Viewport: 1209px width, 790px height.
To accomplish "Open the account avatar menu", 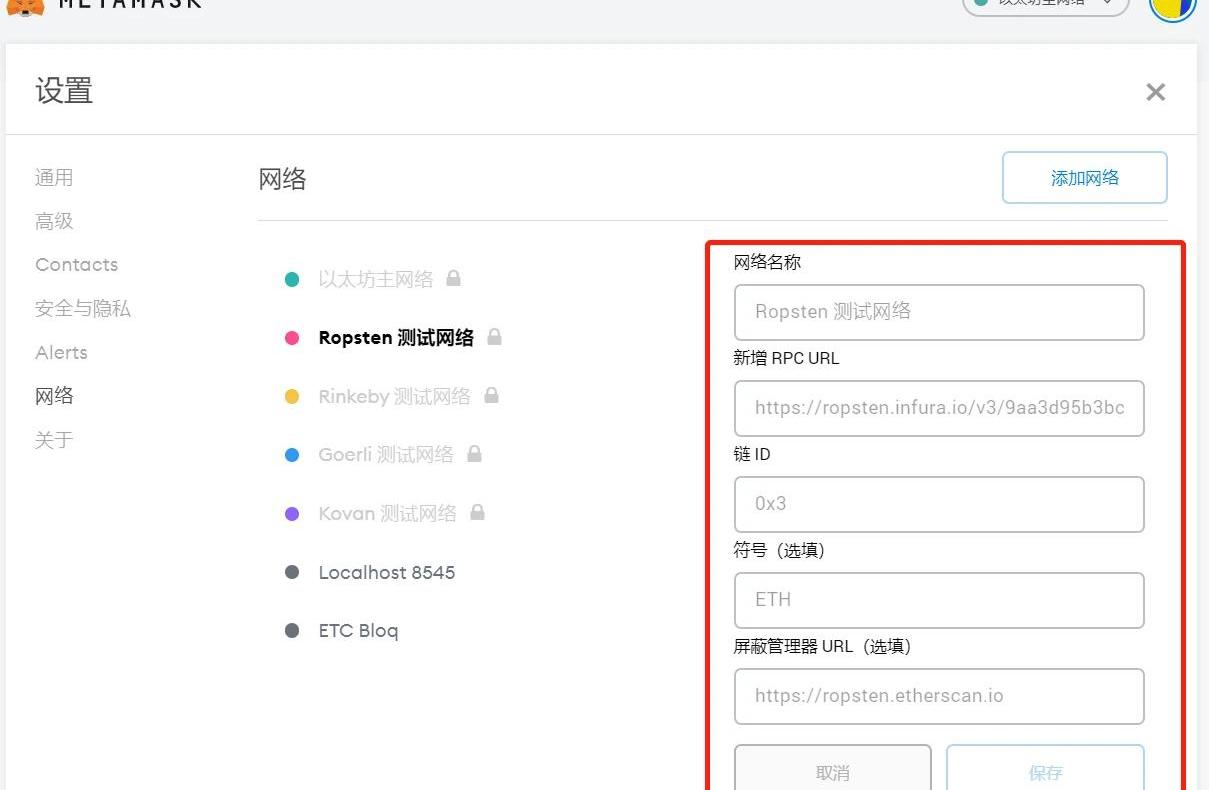I will (x=1173, y=6).
